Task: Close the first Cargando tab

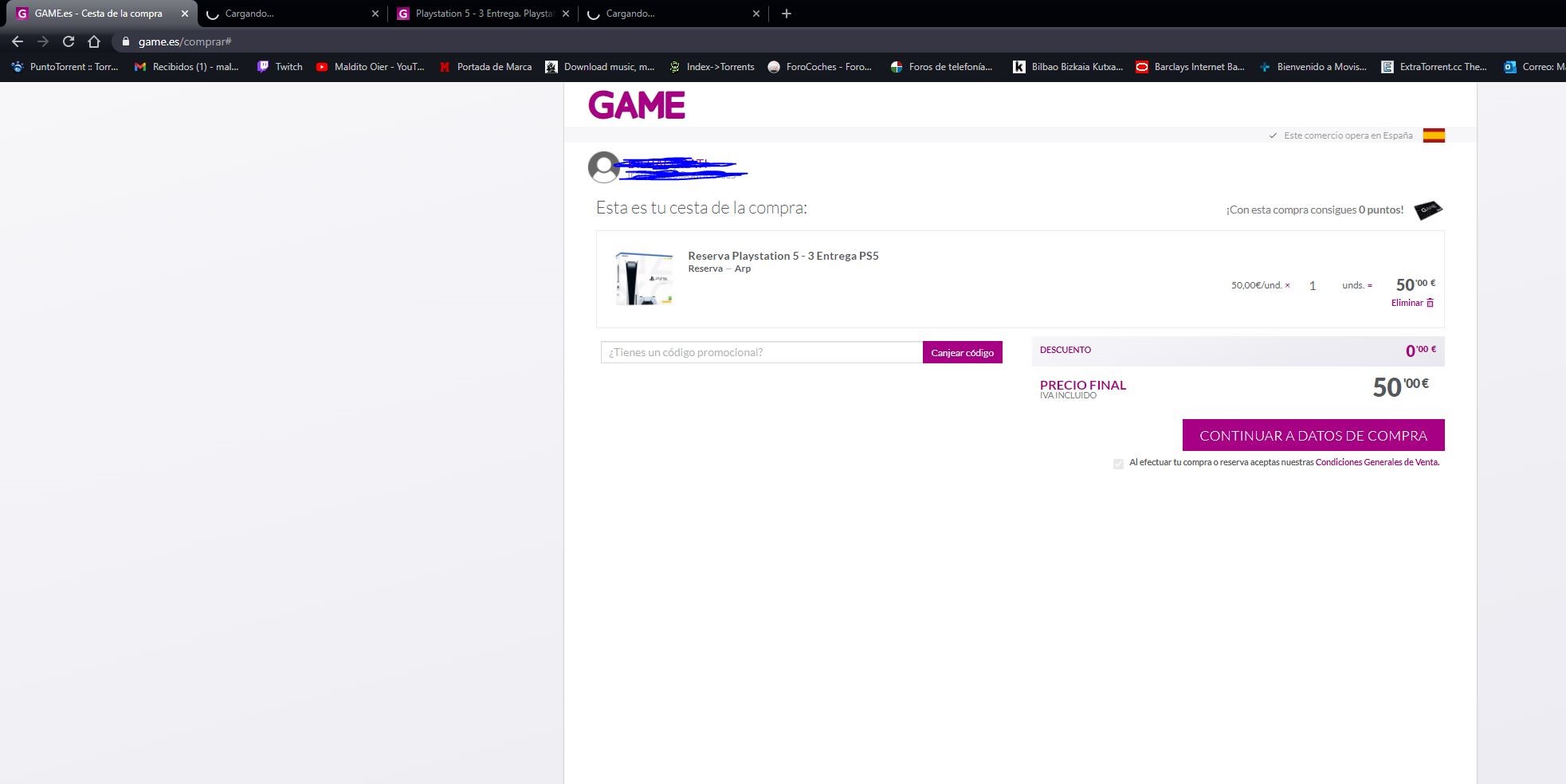Action: (x=375, y=14)
